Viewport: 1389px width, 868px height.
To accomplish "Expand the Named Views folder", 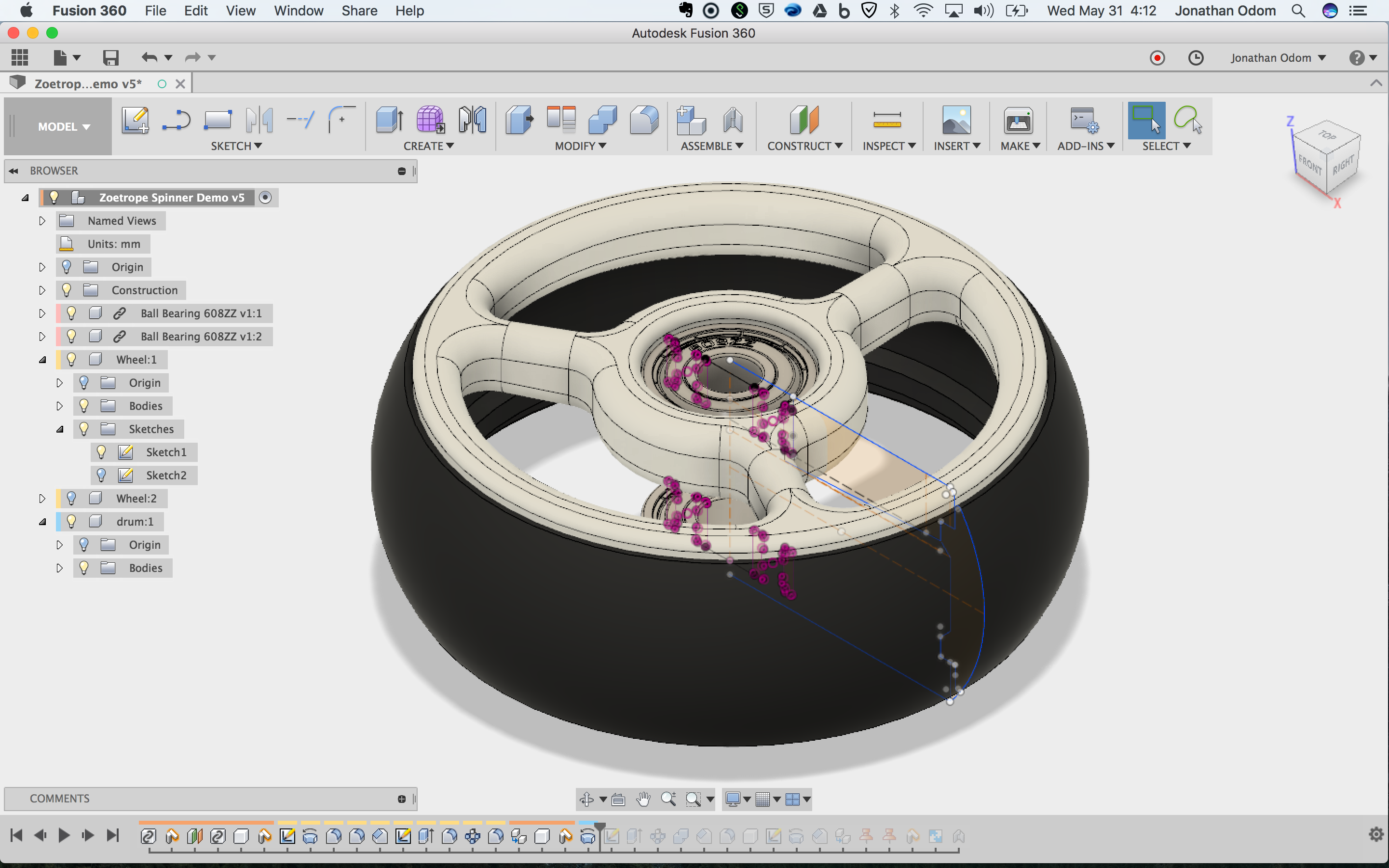I will tap(42, 221).
